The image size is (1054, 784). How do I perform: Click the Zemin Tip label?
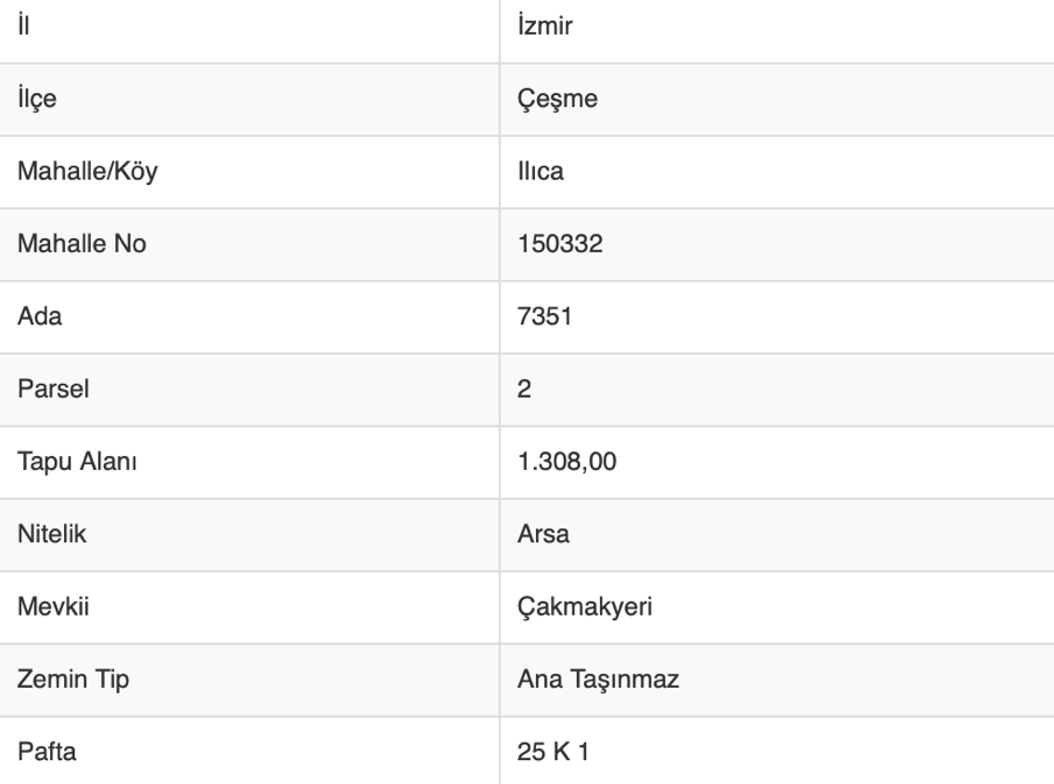[x=73, y=680]
